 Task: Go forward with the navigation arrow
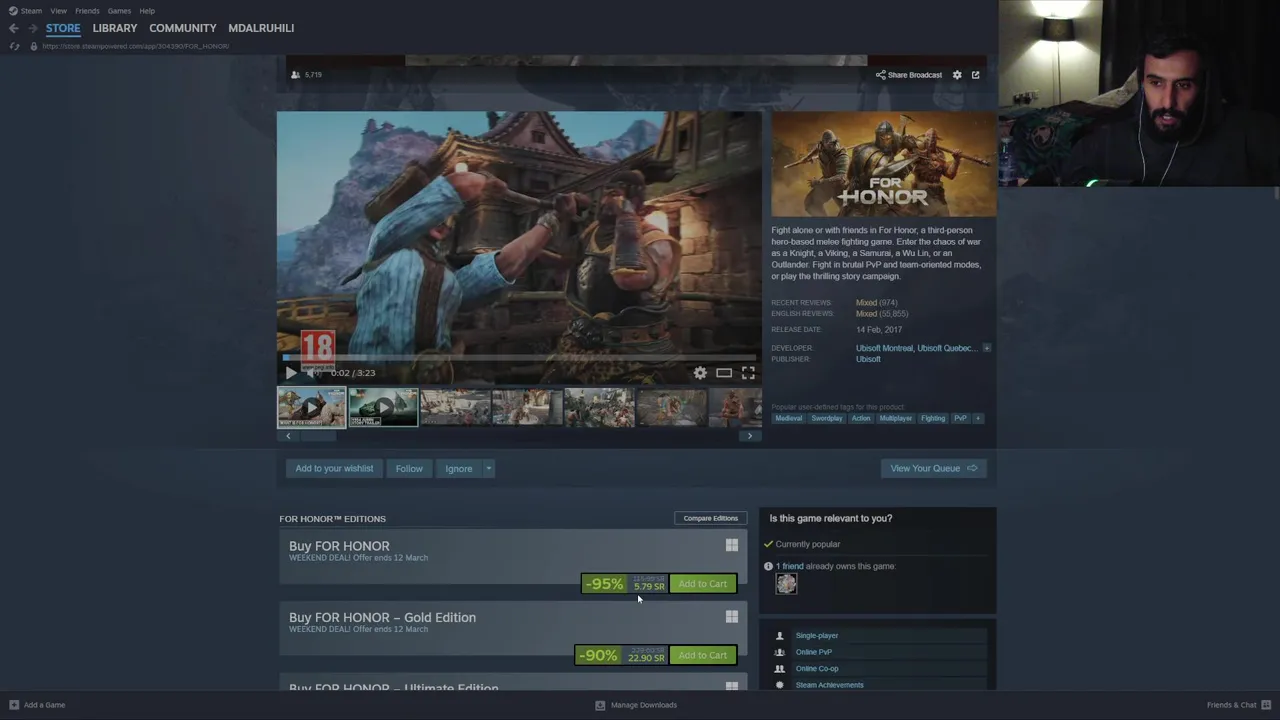point(33,28)
